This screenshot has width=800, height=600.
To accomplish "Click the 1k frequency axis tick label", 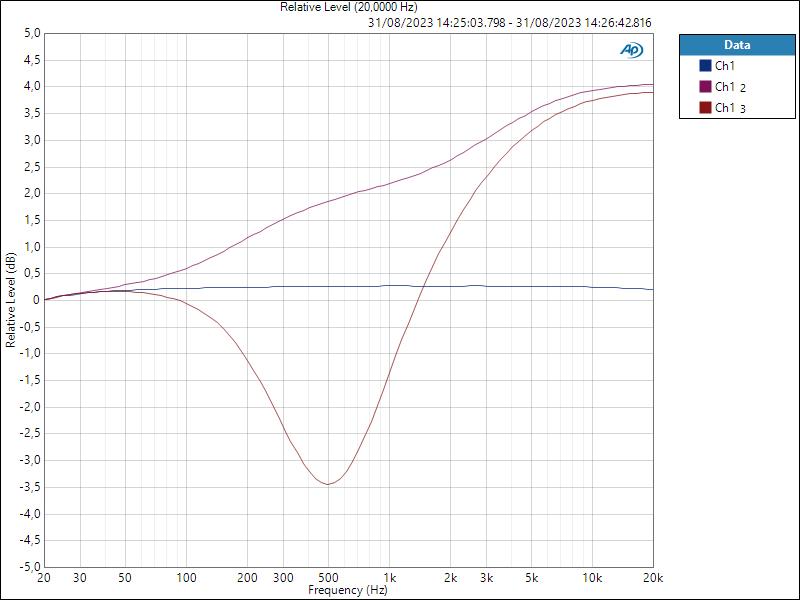I will (389, 578).
